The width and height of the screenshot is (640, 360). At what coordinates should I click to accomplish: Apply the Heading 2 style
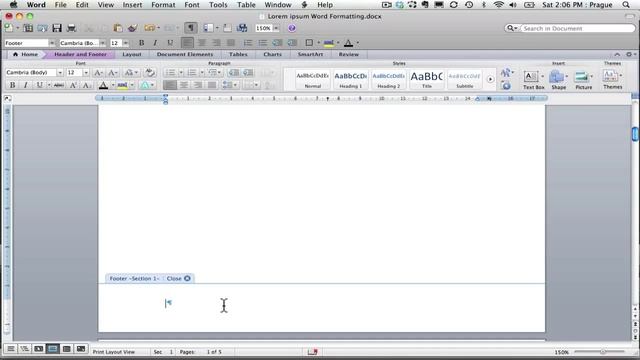[389, 79]
